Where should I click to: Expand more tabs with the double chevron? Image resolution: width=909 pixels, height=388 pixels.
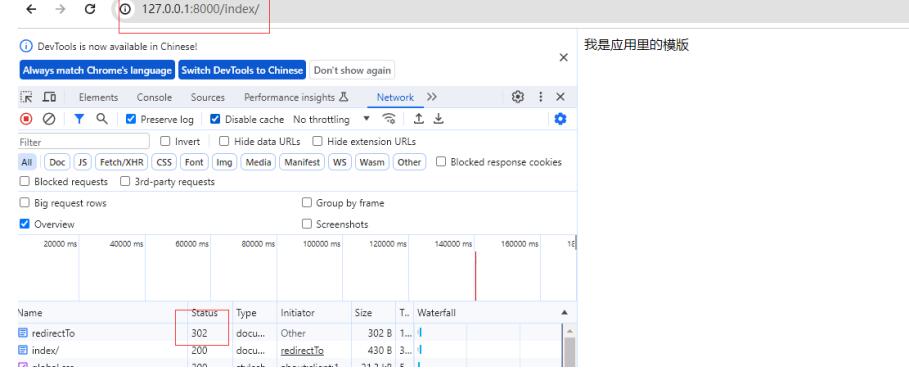(432, 97)
